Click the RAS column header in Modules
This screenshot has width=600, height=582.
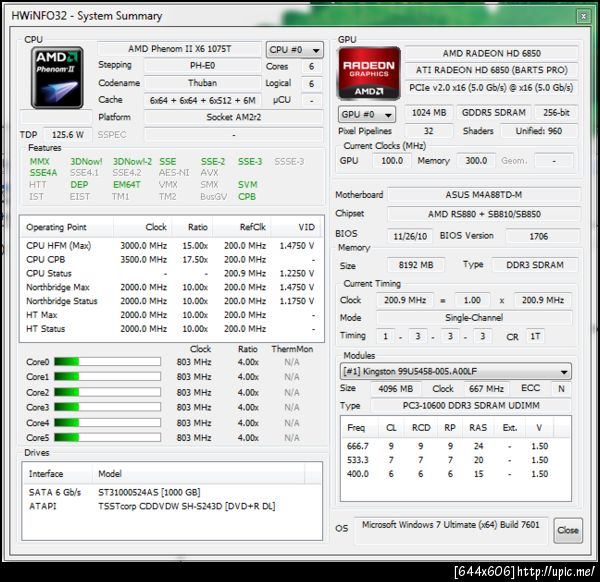pos(478,427)
